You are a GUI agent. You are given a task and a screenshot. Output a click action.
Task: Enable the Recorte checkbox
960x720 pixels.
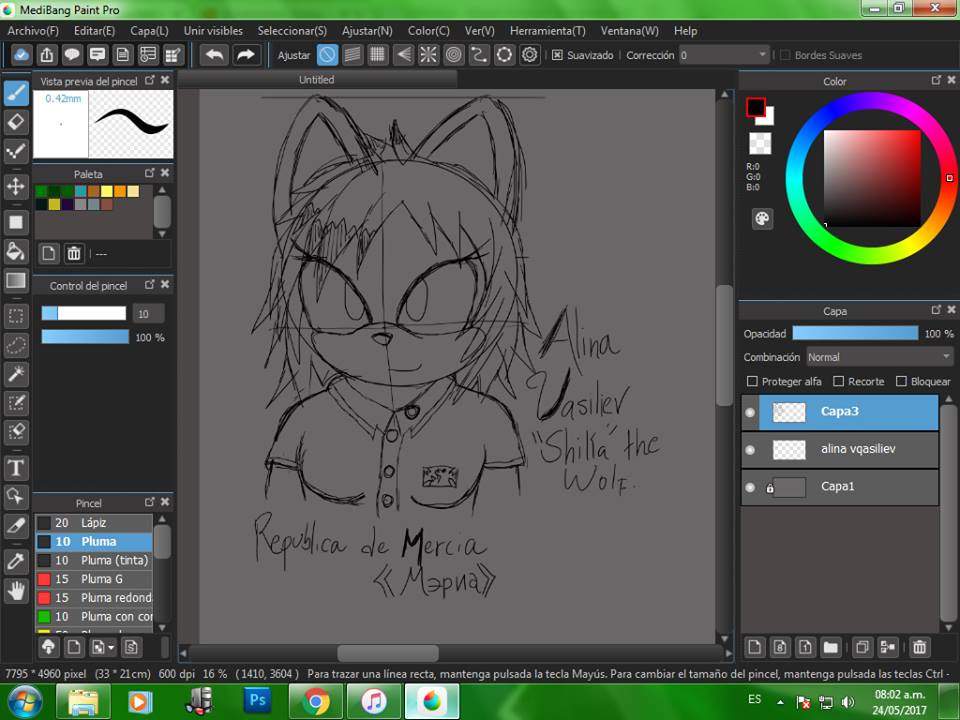click(839, 381)
